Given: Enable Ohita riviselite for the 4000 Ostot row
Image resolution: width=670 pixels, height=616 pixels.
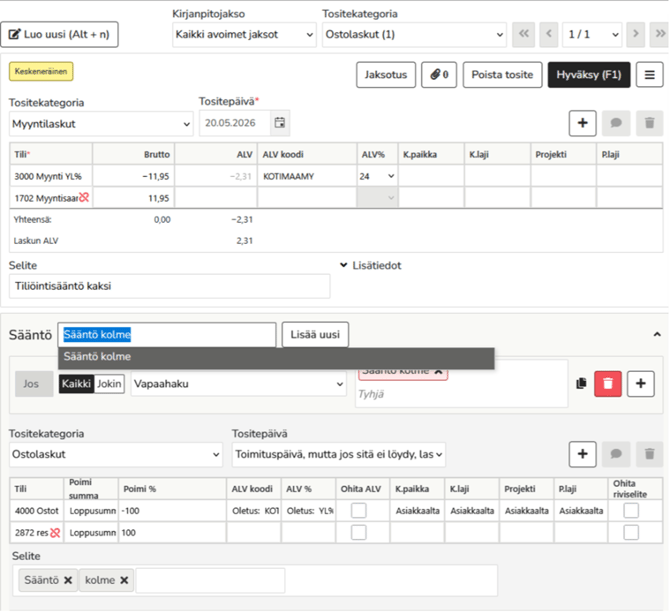Looking at the screenshot, I should click(630, 510).
